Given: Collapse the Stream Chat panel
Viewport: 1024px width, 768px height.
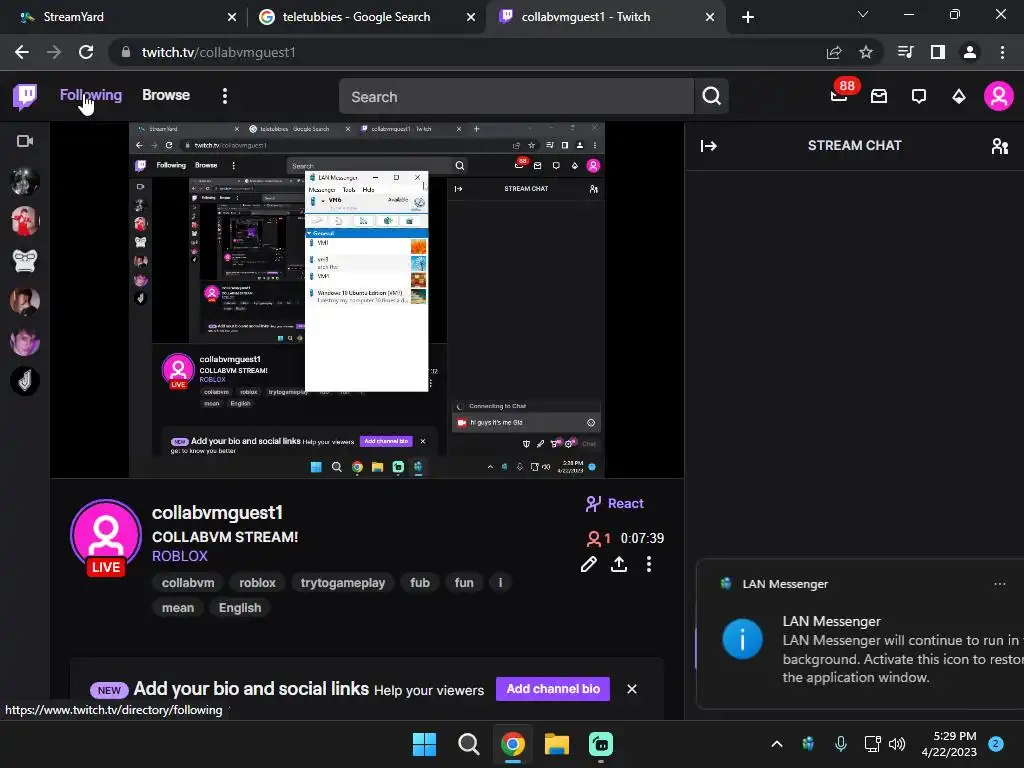Looking at the screenshot, I should point(709,146).
